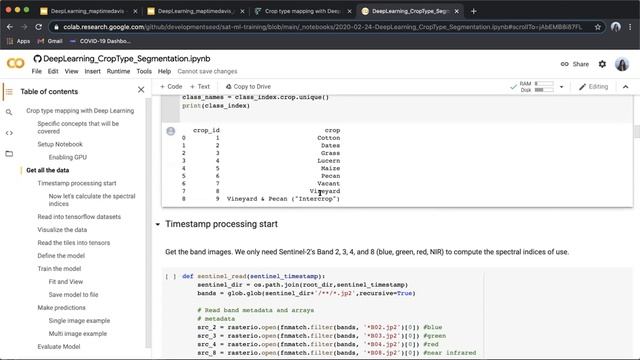Open the runtime connection dropdown arrow
This screenshot has height=360, width=640.
pyautogui.click(x=562, y=87)
